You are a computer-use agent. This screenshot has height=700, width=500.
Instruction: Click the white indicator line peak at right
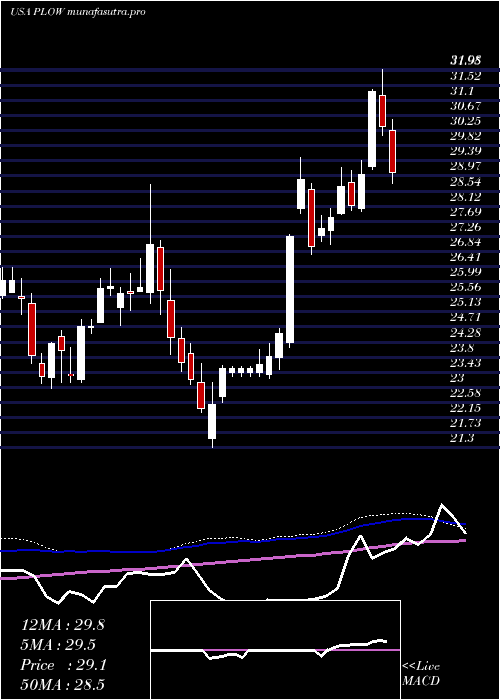[442, 505]
